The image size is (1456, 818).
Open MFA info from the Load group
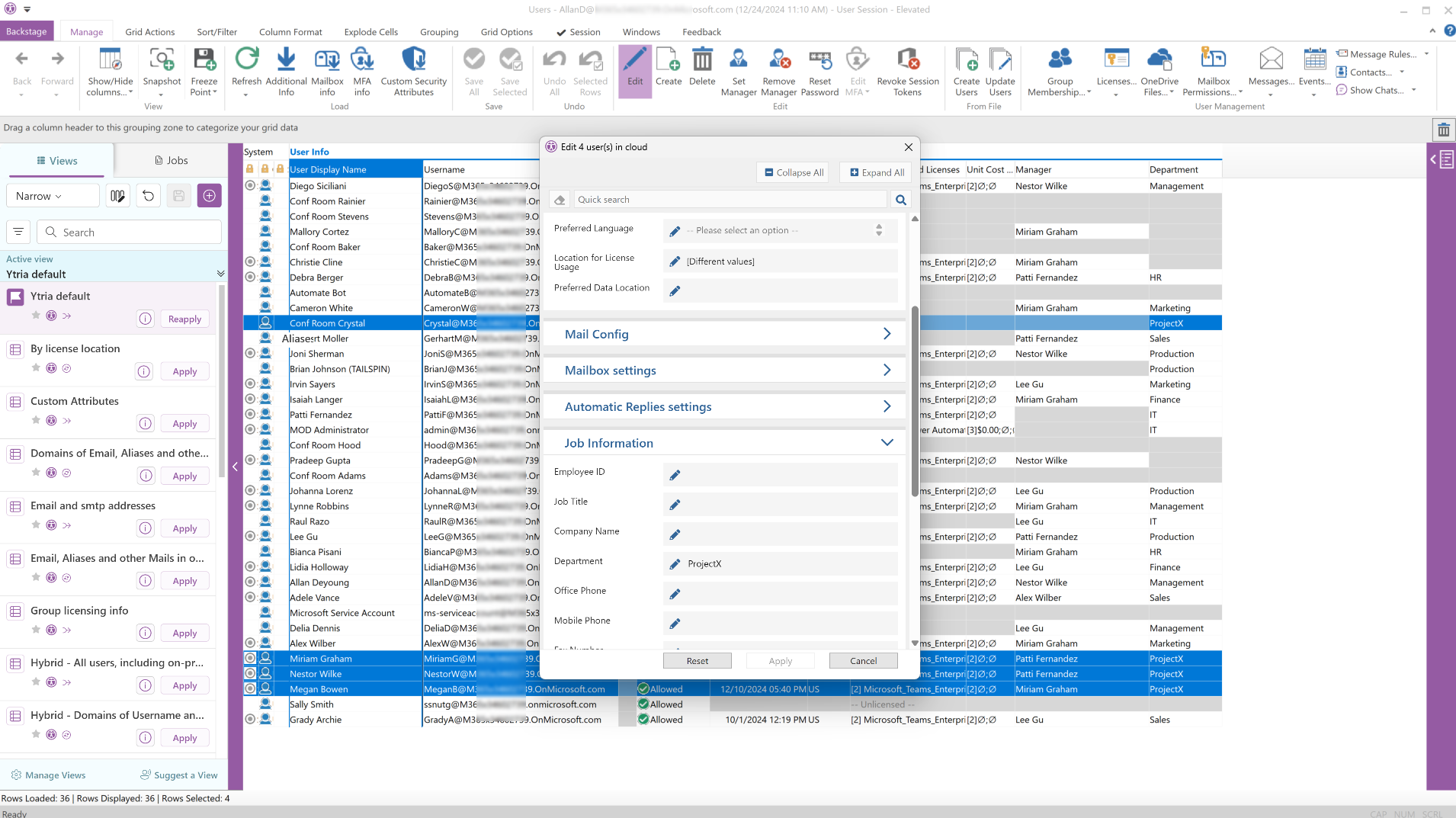[x=362, y=59]
